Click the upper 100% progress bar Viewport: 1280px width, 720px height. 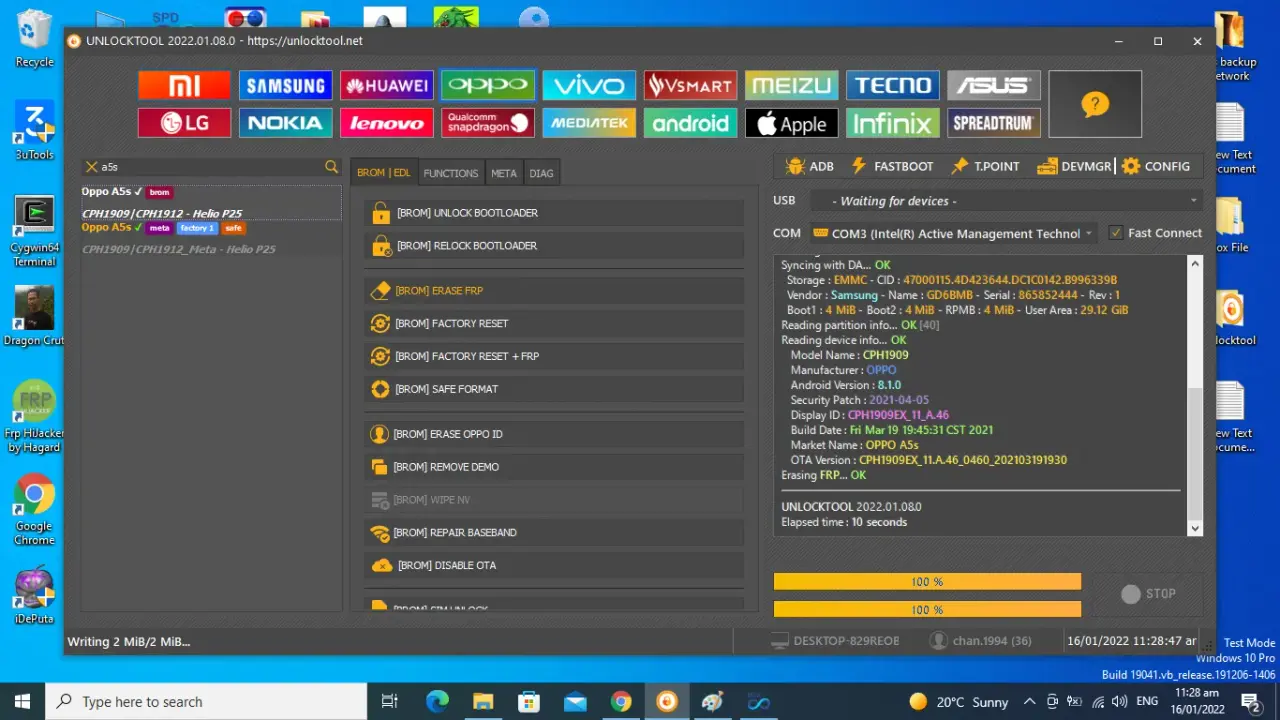point(927,582)
